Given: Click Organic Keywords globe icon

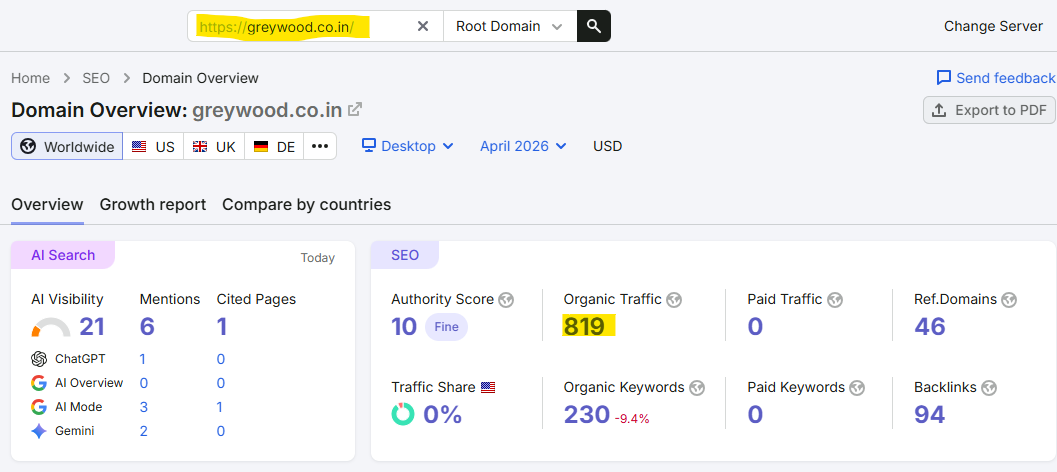Looking at the screenshot, I should (x=697, y=388).
